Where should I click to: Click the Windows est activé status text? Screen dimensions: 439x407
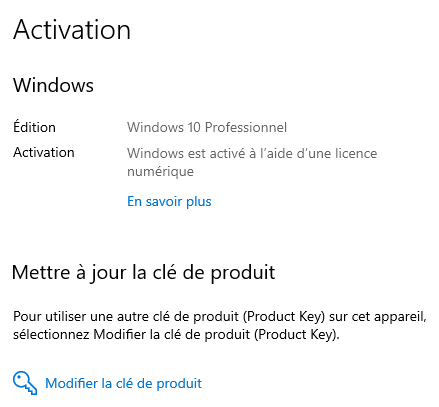coord(252,162)
